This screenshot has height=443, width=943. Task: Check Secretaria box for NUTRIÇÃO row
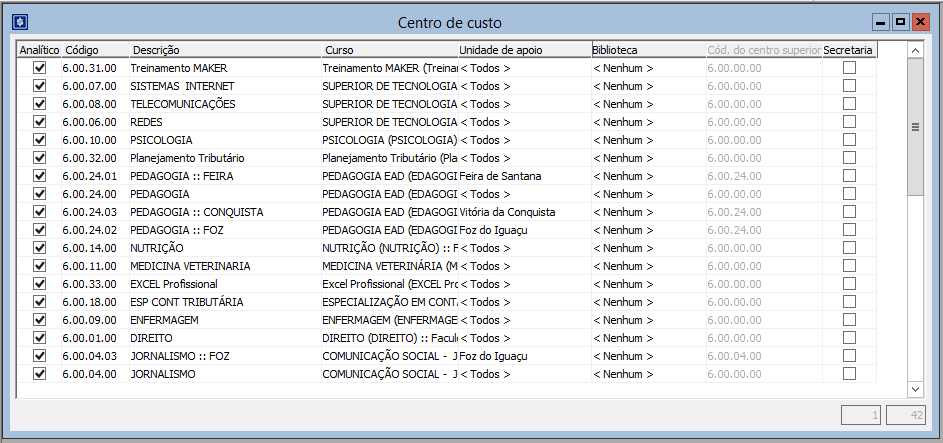[x=849, y=248]
